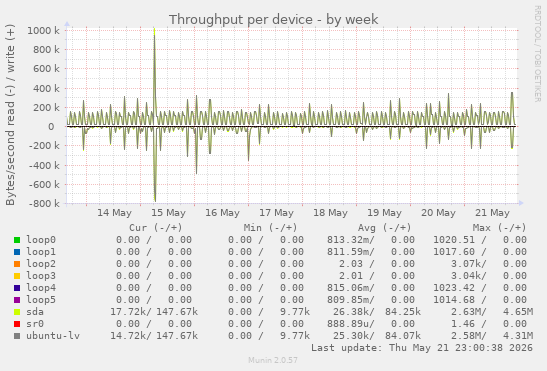
Task: Select the loop0 legend label
Action: [41, 240]
